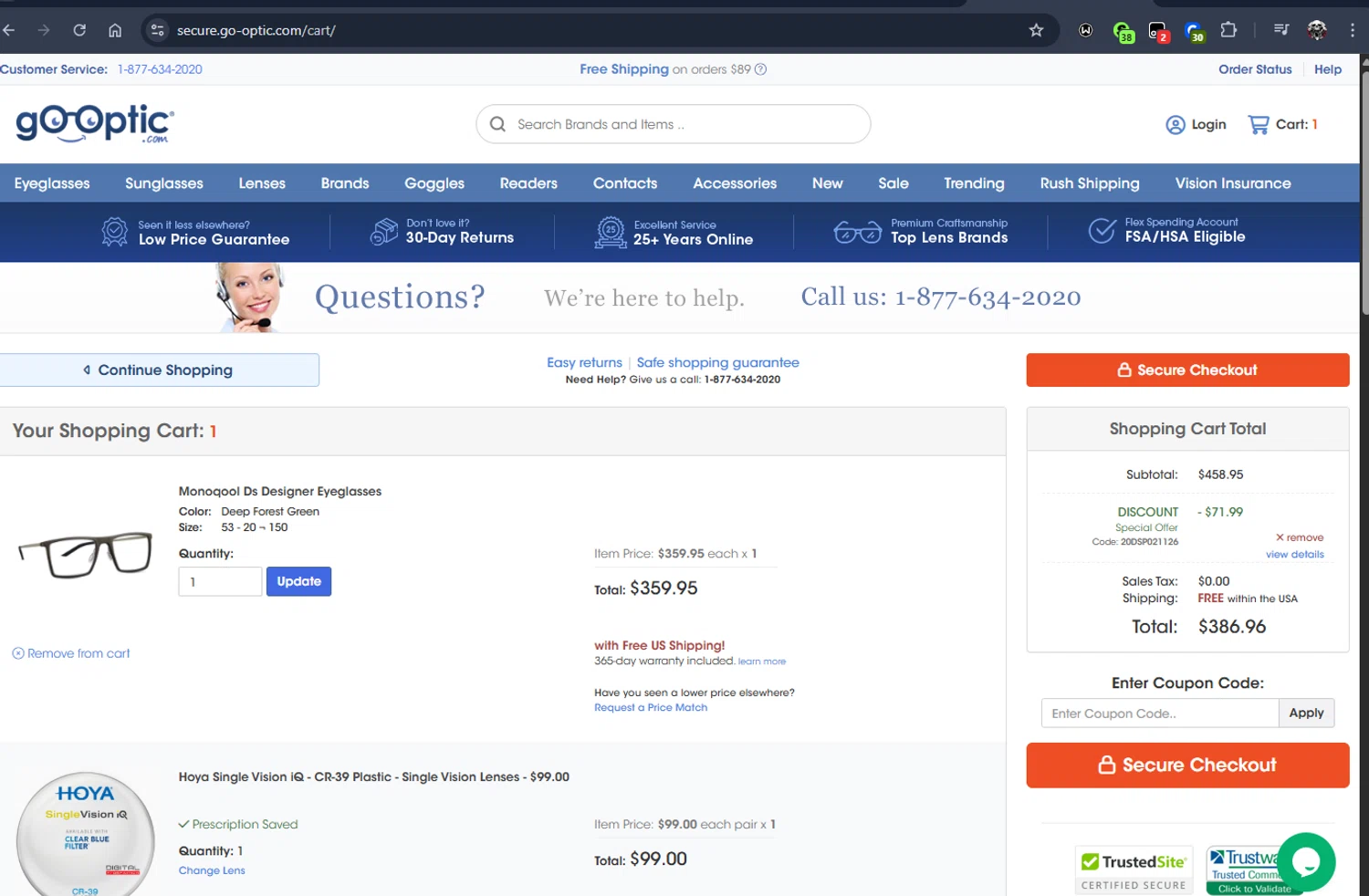Bookmark this page with the star icon
1369x896 pixels.
(x=1036, y=30)
